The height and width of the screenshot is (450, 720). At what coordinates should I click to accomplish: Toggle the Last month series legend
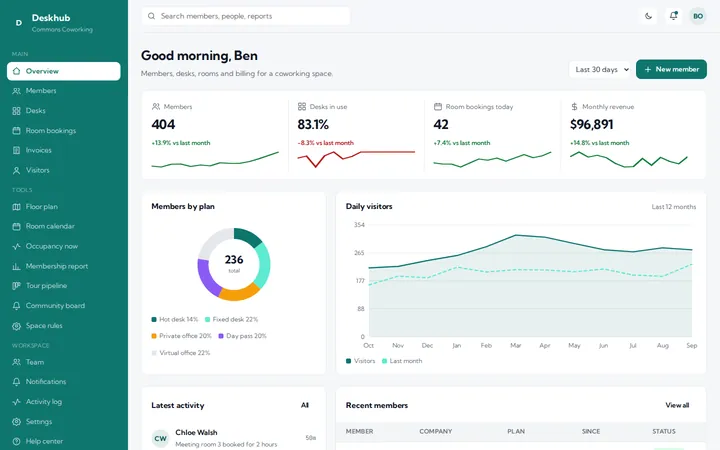(x=402, y=361)
